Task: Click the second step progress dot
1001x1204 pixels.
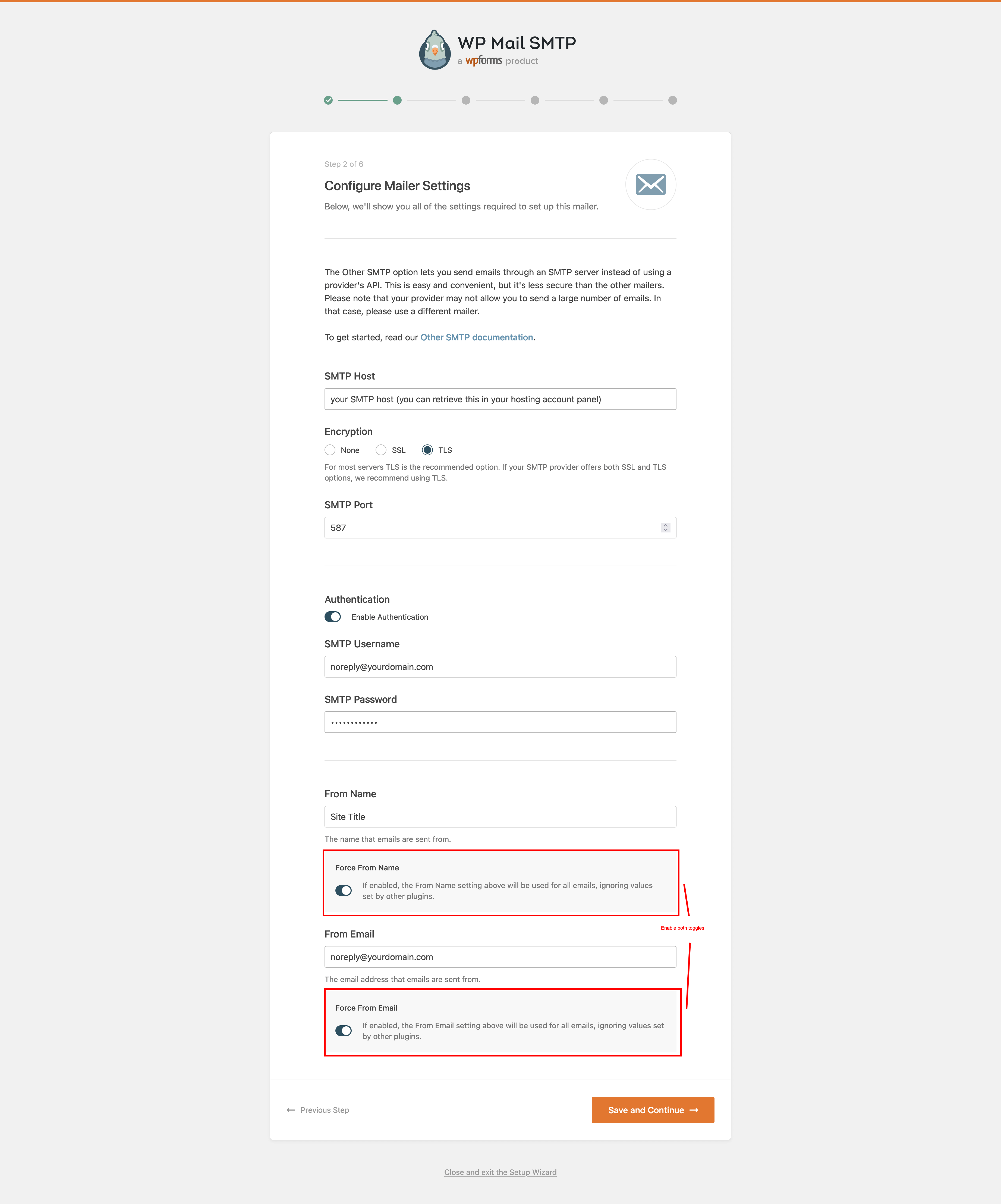Action: click(x=397, y=100)
